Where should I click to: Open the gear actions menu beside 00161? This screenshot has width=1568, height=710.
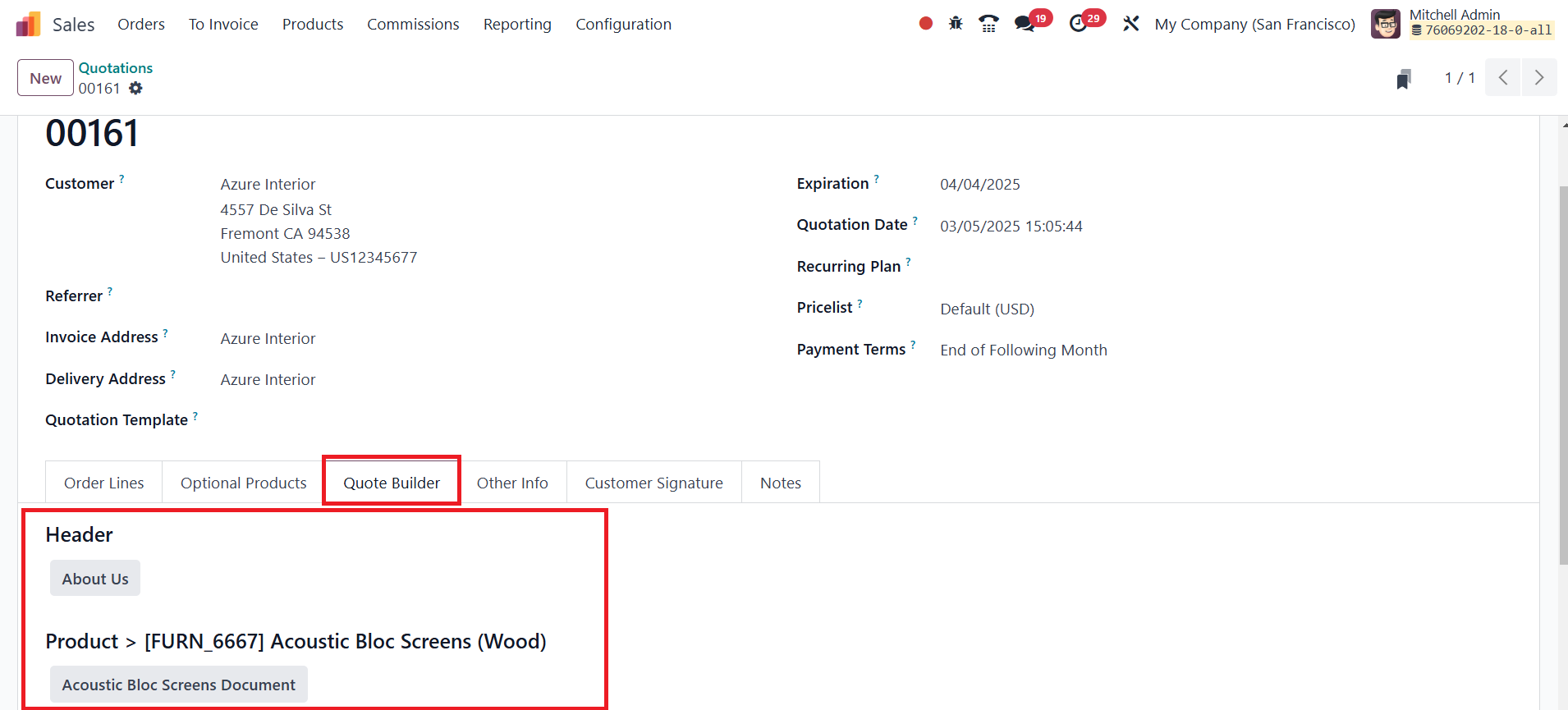click(x=136, y=88)
